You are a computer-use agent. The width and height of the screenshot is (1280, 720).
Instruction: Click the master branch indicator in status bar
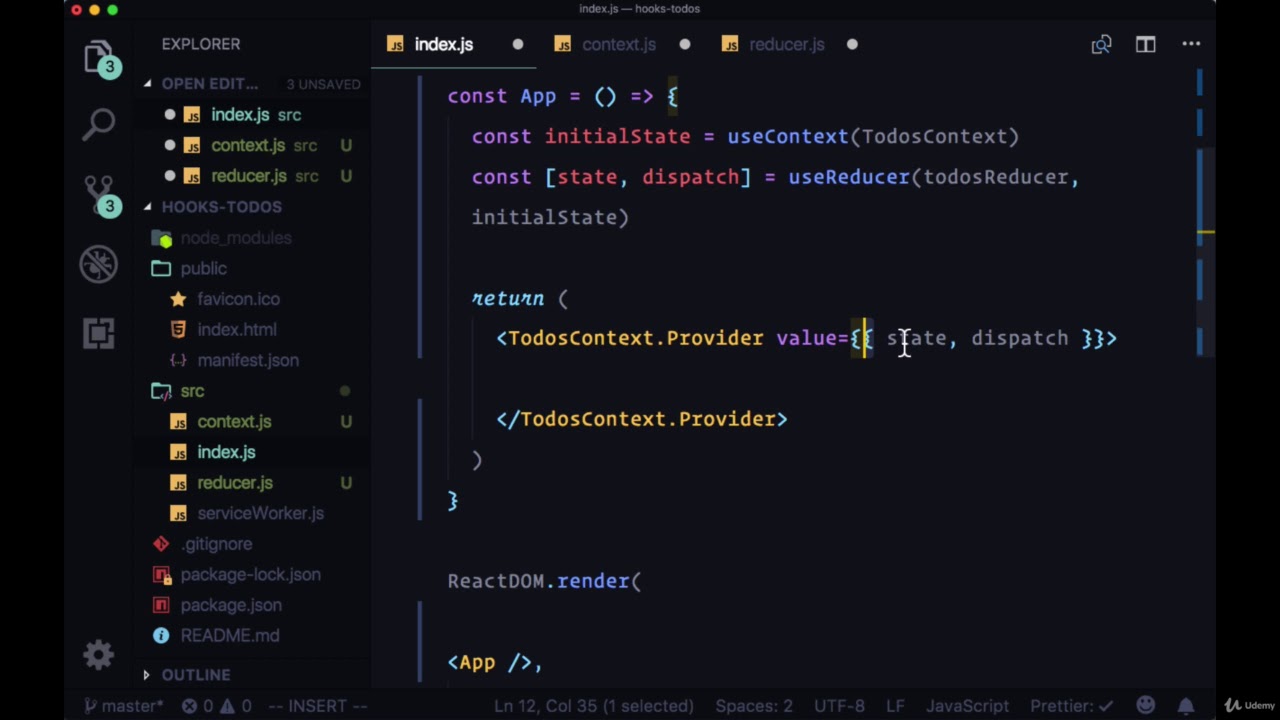123,705
